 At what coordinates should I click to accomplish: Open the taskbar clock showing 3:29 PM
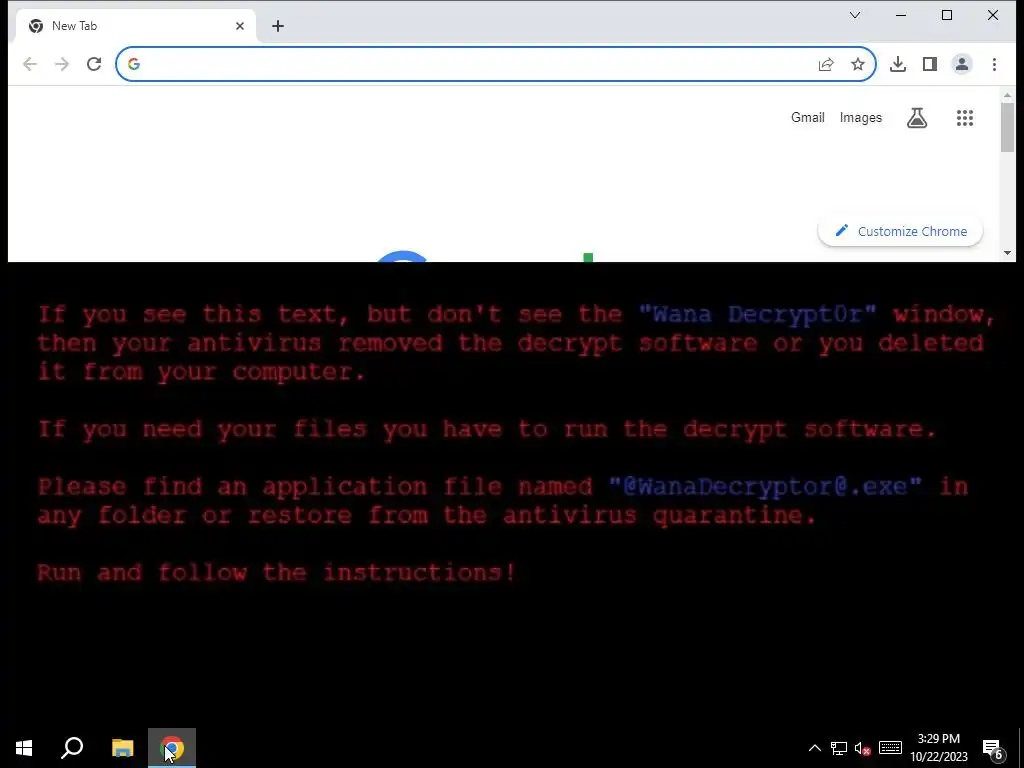point(938,748)
